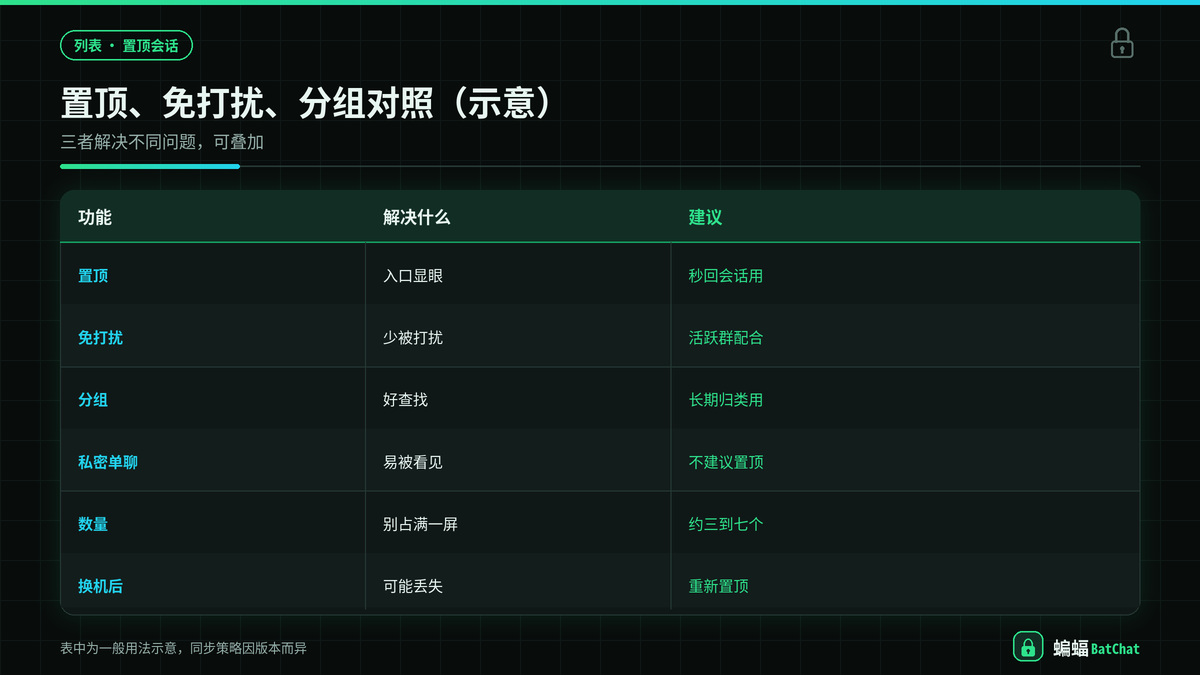Click the lock icon in top-right corner
This screenshot has height=675, width=1200.
pyautogui.click(x=1122, y=43)
